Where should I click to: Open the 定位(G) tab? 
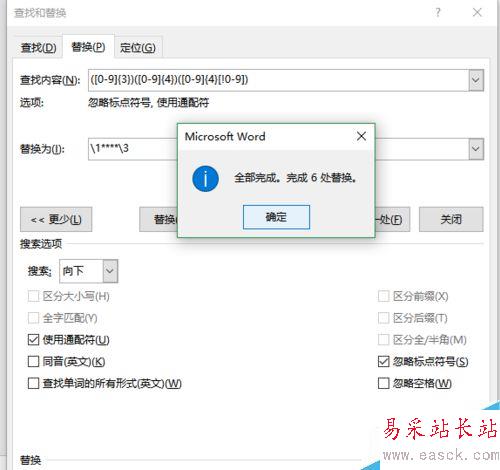tap(138, 48)
